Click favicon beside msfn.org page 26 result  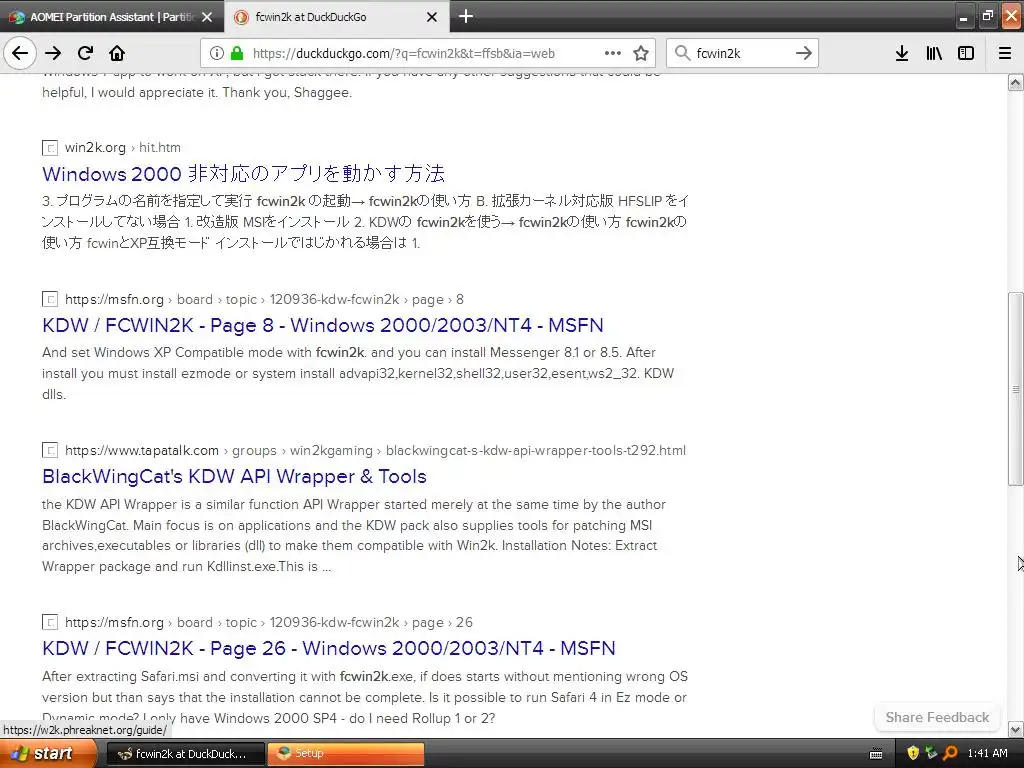[50, 622]
